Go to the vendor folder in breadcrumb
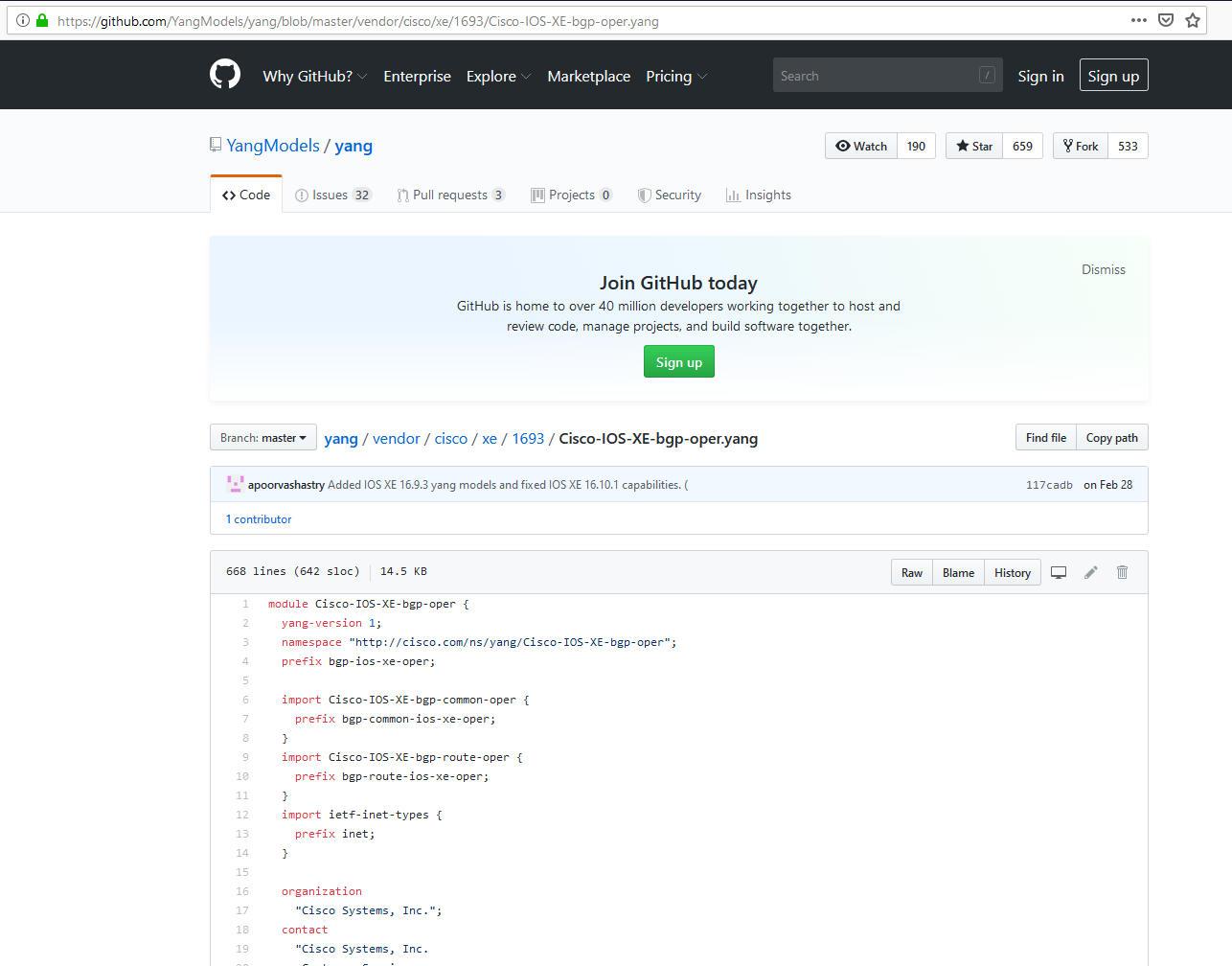 pyautogui.click(x=397, y=438)
